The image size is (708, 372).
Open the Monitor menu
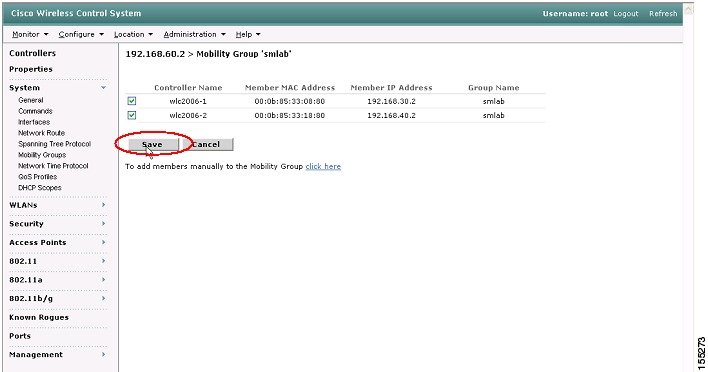pyautogui.click(x=30, y=34)
